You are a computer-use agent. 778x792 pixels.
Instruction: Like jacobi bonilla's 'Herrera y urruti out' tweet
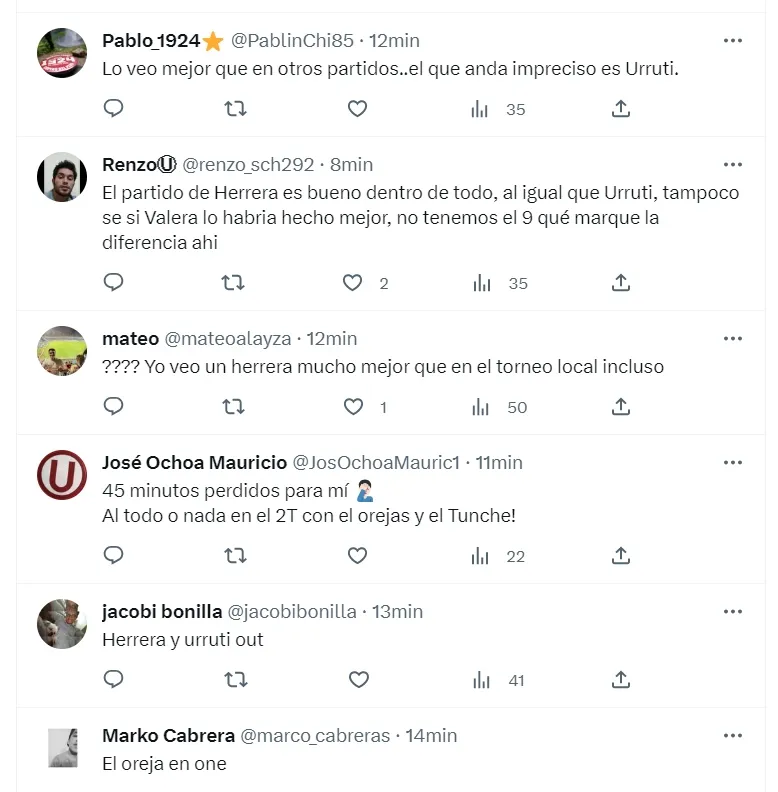tap(358, 680)
